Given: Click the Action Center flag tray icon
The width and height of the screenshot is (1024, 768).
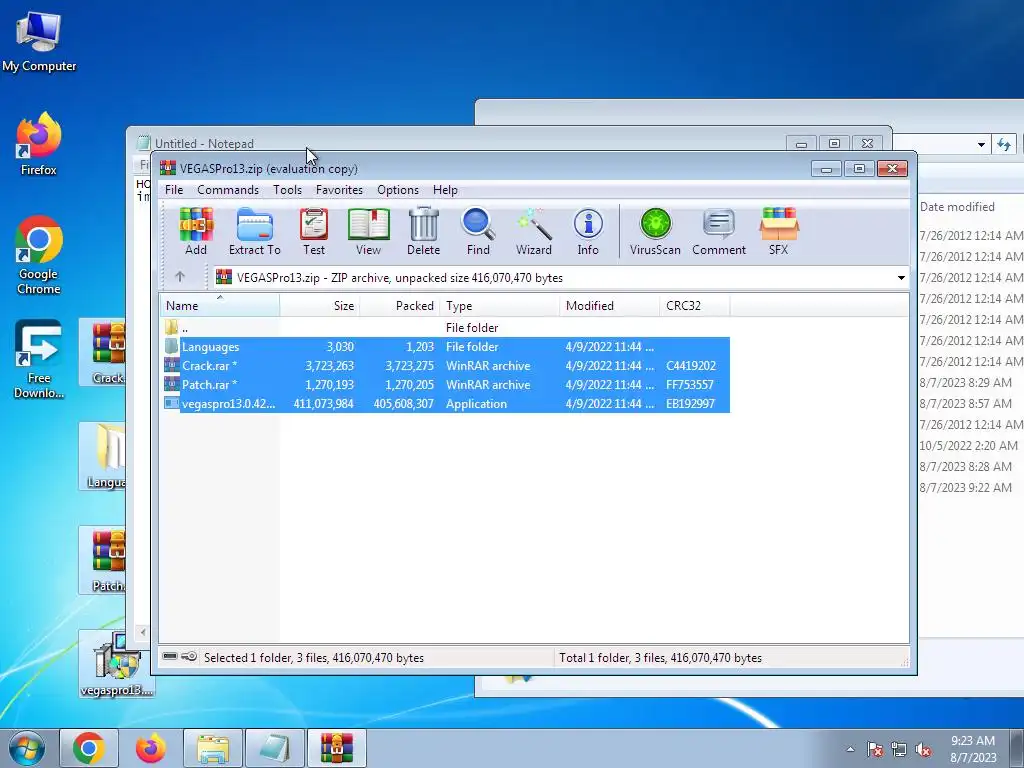Looking at the screenshot, I should coord(874,749).
